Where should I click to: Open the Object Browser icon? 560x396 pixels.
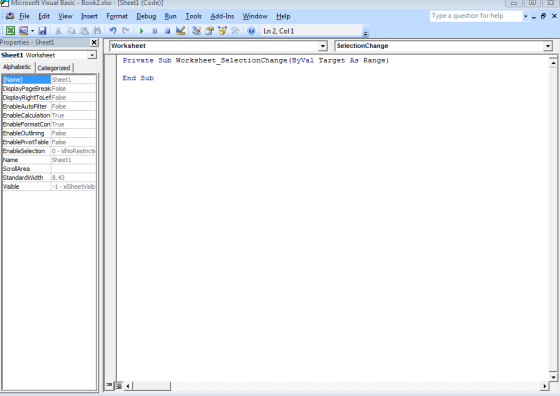222,31
